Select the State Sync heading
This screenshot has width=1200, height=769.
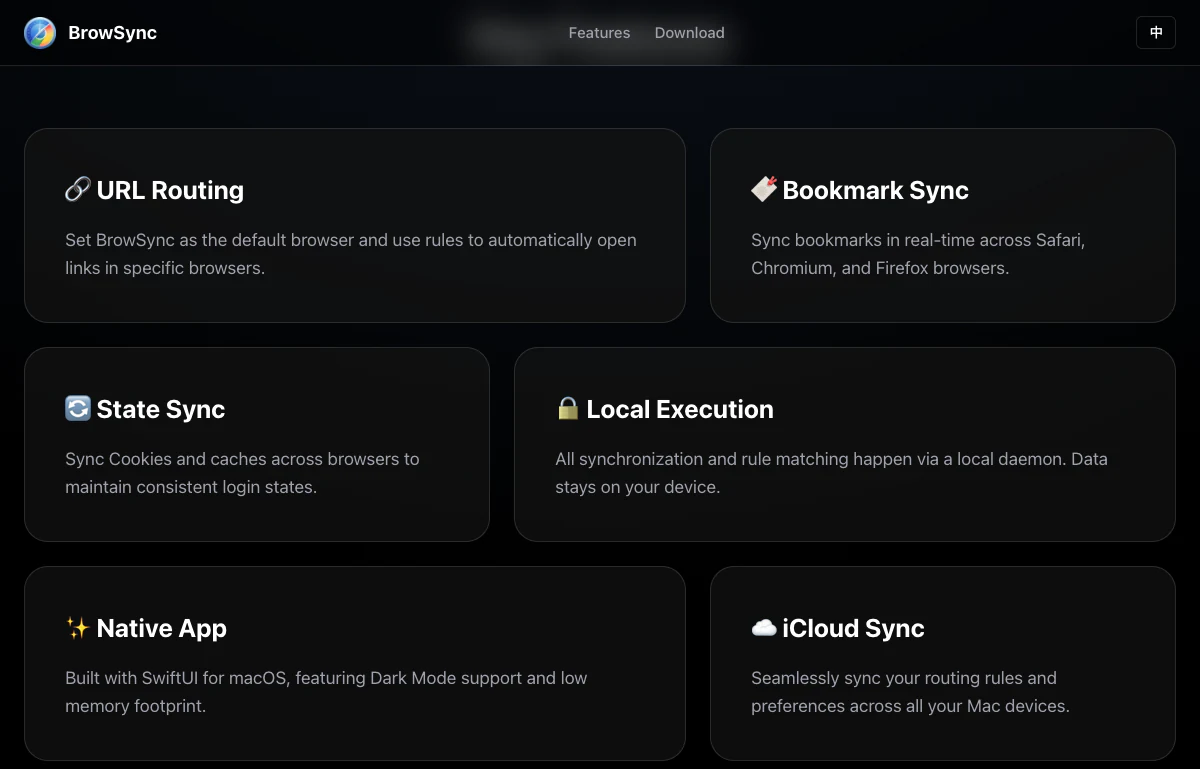click(x=161, y=409)
